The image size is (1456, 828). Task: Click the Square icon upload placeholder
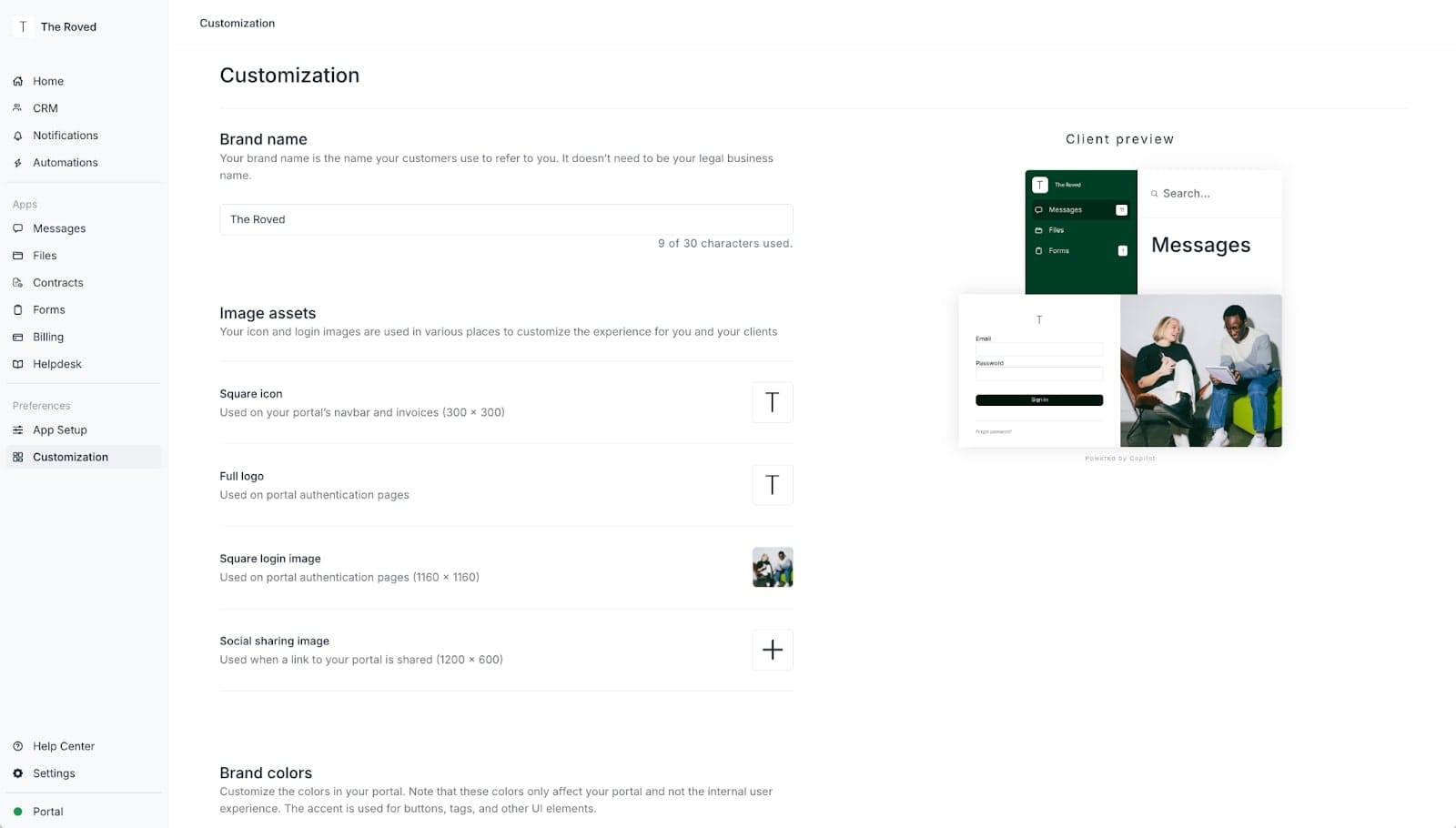[x=772, y=402]
